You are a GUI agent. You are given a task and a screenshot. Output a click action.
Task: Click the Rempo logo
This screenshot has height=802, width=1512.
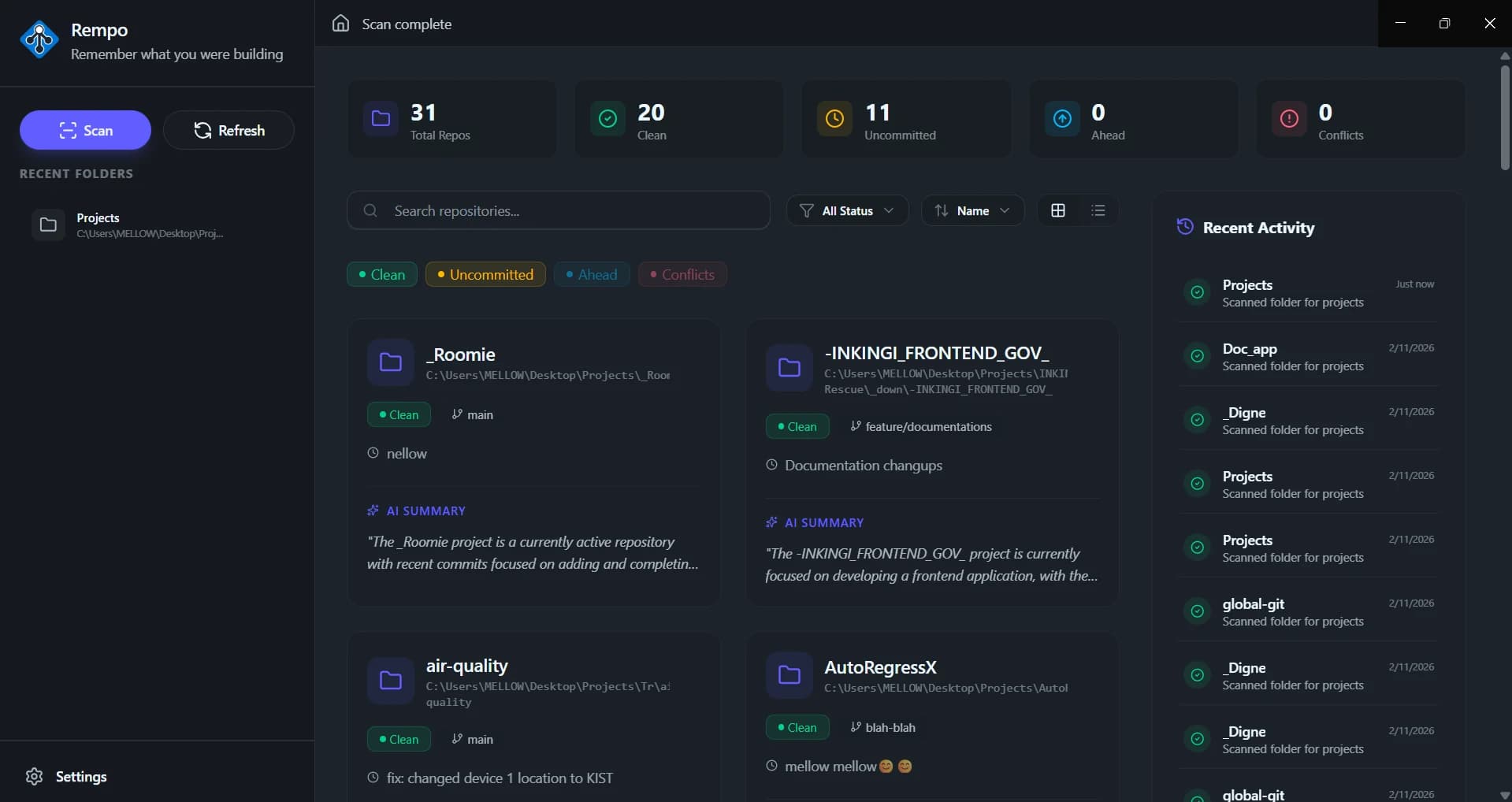(x=39, y=39)
